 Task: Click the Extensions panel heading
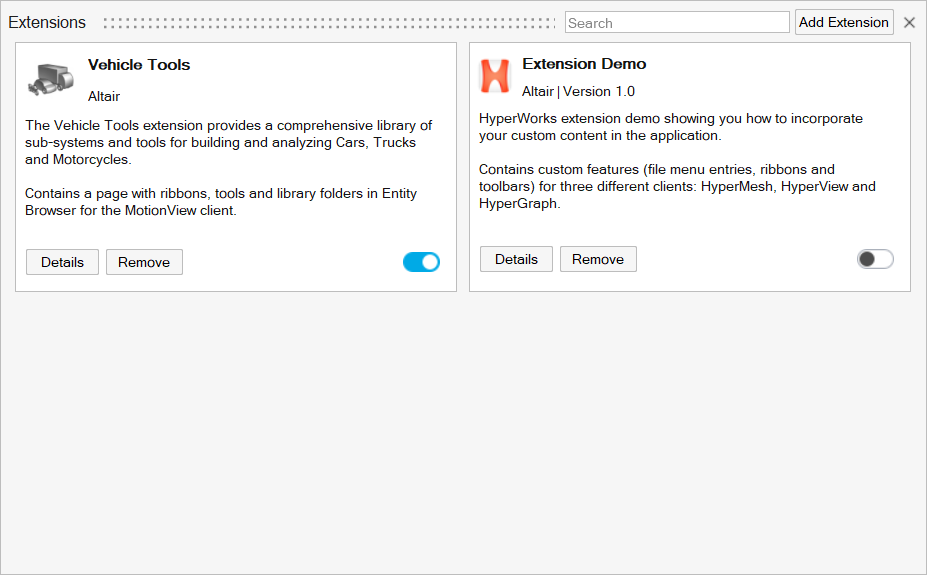tap(47, 22)
